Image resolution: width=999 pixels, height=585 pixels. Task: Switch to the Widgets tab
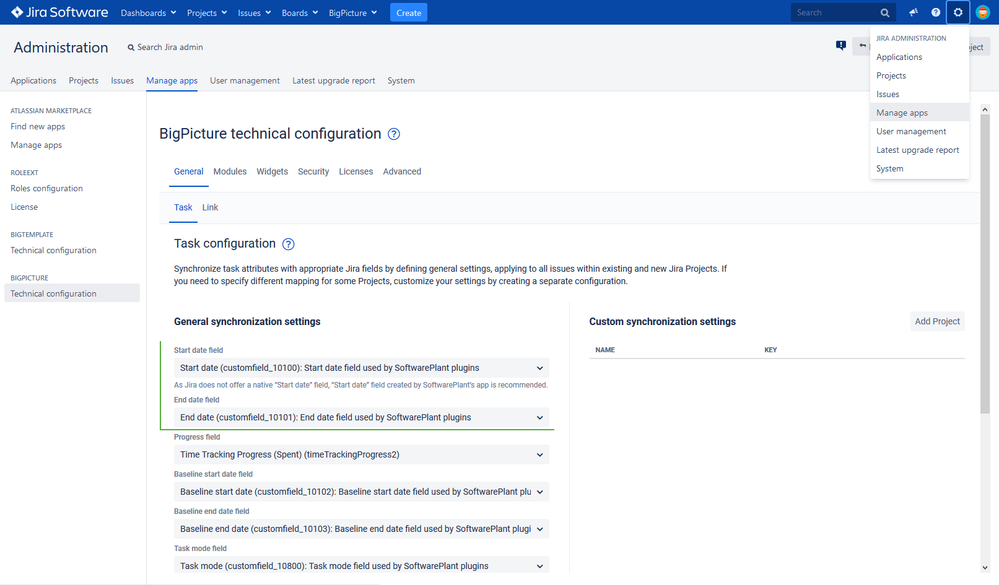272,171
